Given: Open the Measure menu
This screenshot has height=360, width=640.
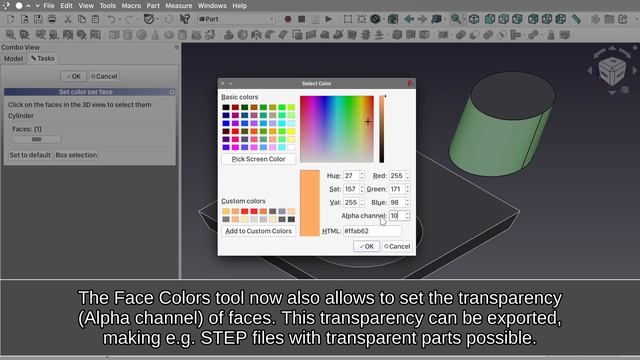Looking at the screenshot, I should [179, 6].
